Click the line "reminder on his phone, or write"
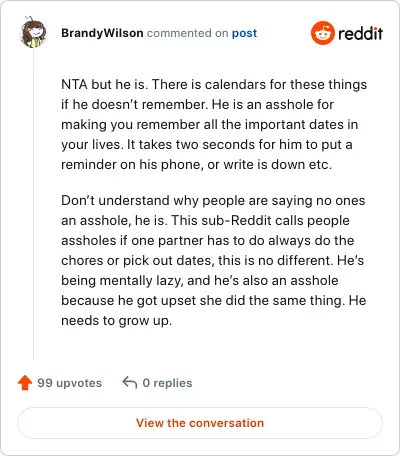 197,165
